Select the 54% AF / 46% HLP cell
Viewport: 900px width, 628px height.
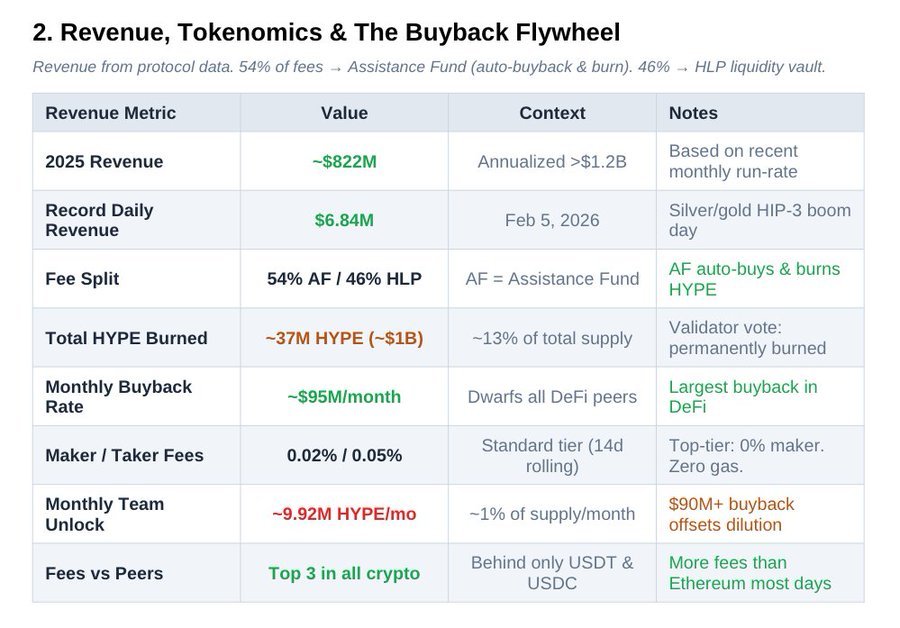(344, 279)
